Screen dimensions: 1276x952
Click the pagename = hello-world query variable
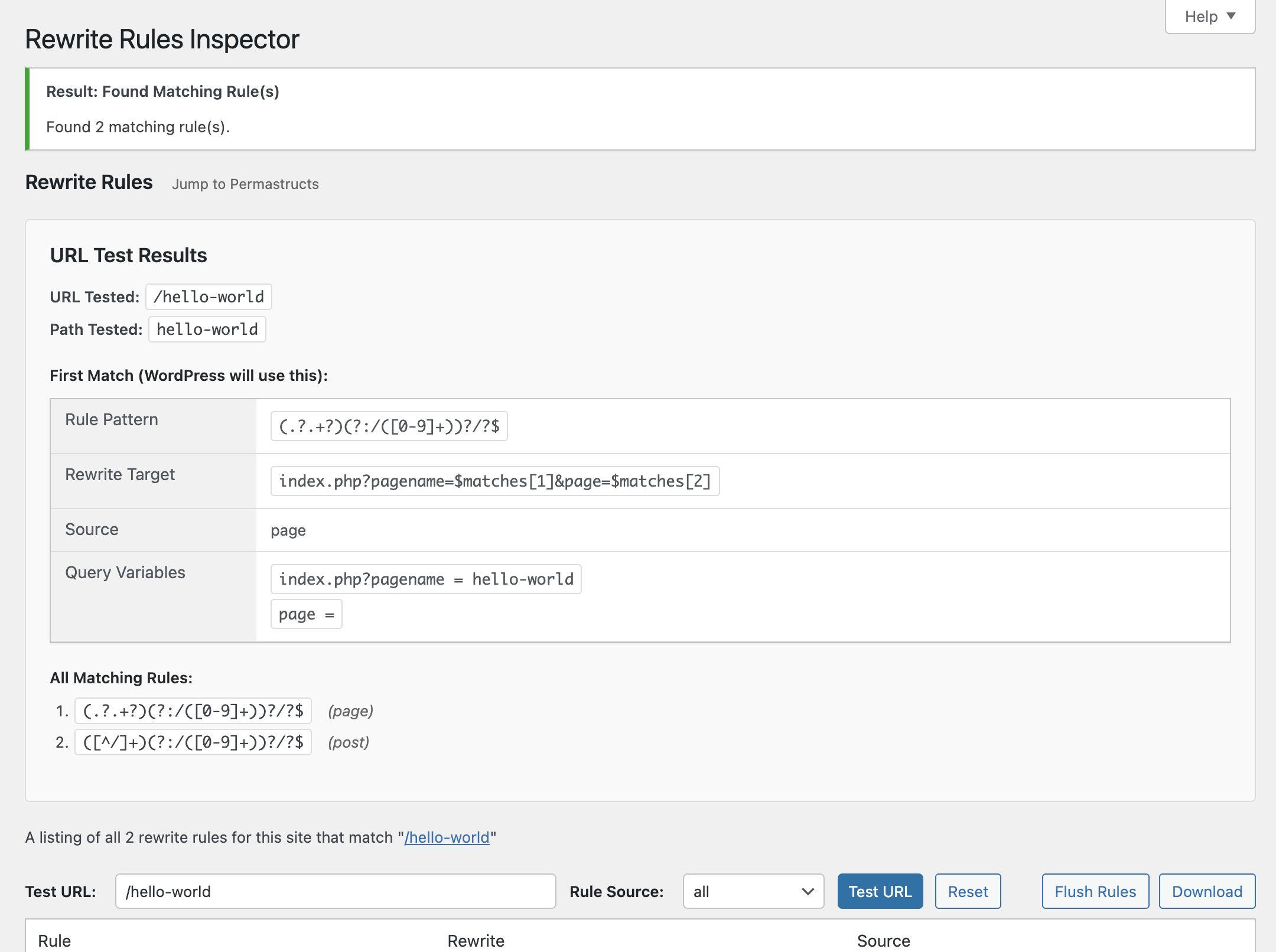coord(426,579)
